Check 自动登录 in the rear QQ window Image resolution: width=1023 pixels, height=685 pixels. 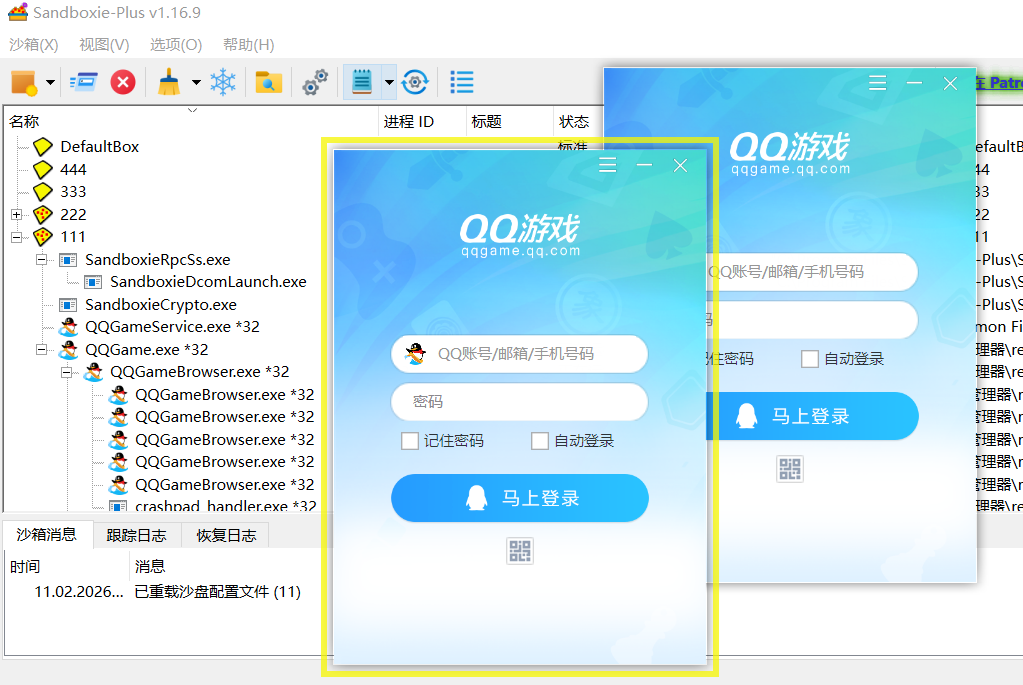[x=810, y=359]
